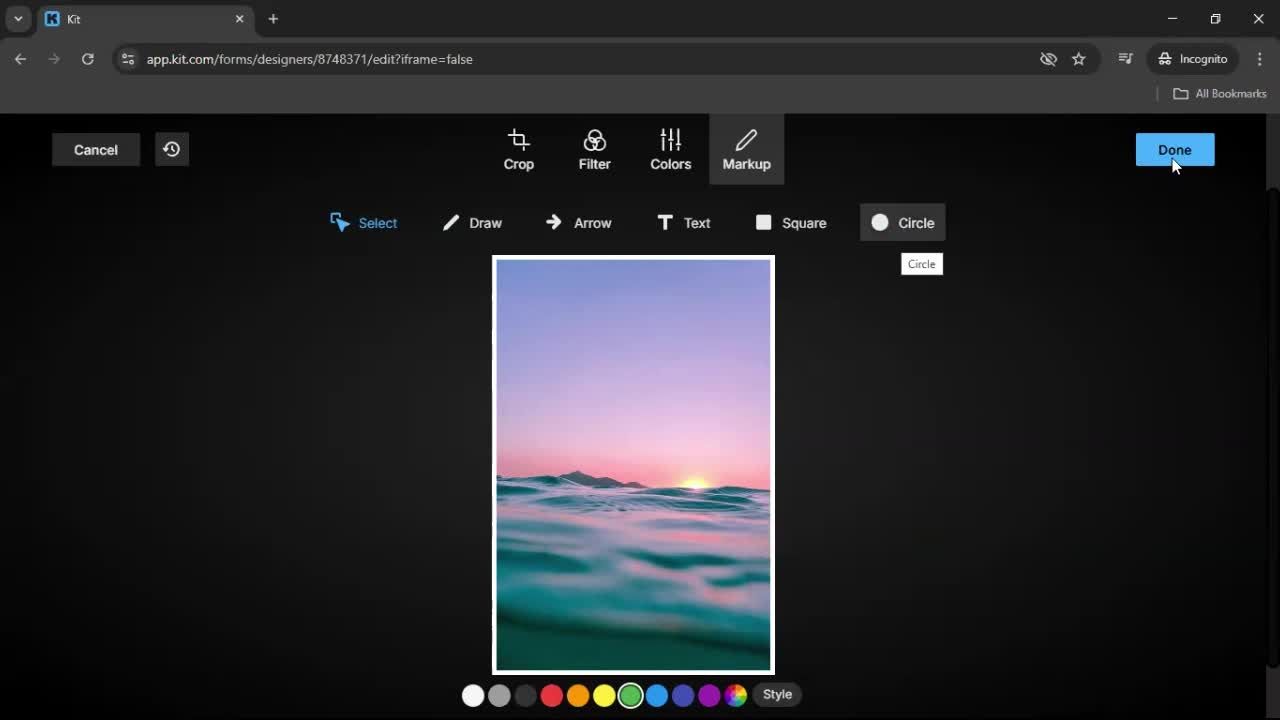Screen dimensions: 1280x720
Task: Open the Style options
Action: [x=777, y=694]
